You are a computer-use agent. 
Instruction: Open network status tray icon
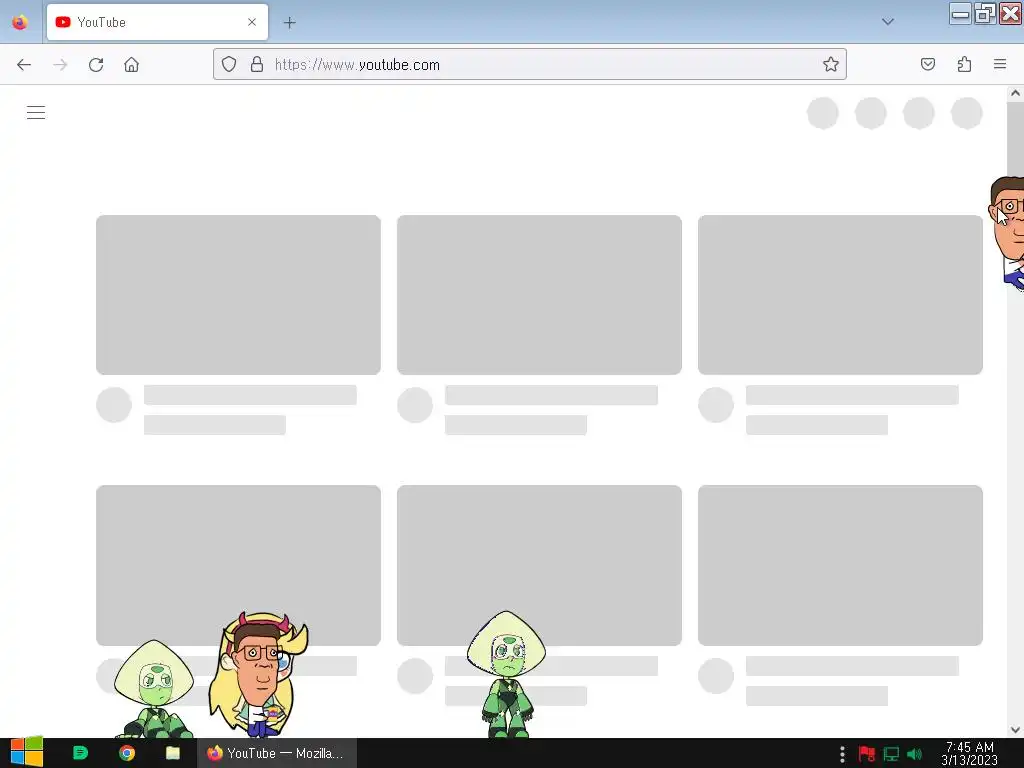pos(891,754)
